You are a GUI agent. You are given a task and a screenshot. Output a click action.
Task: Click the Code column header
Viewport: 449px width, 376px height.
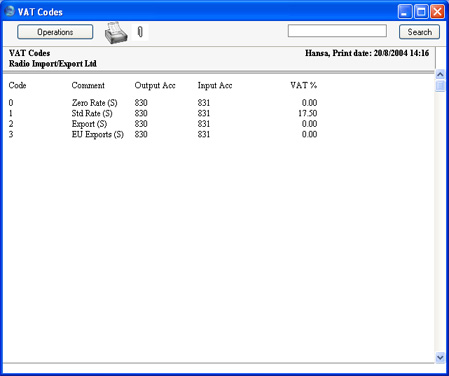pos(17,85)
